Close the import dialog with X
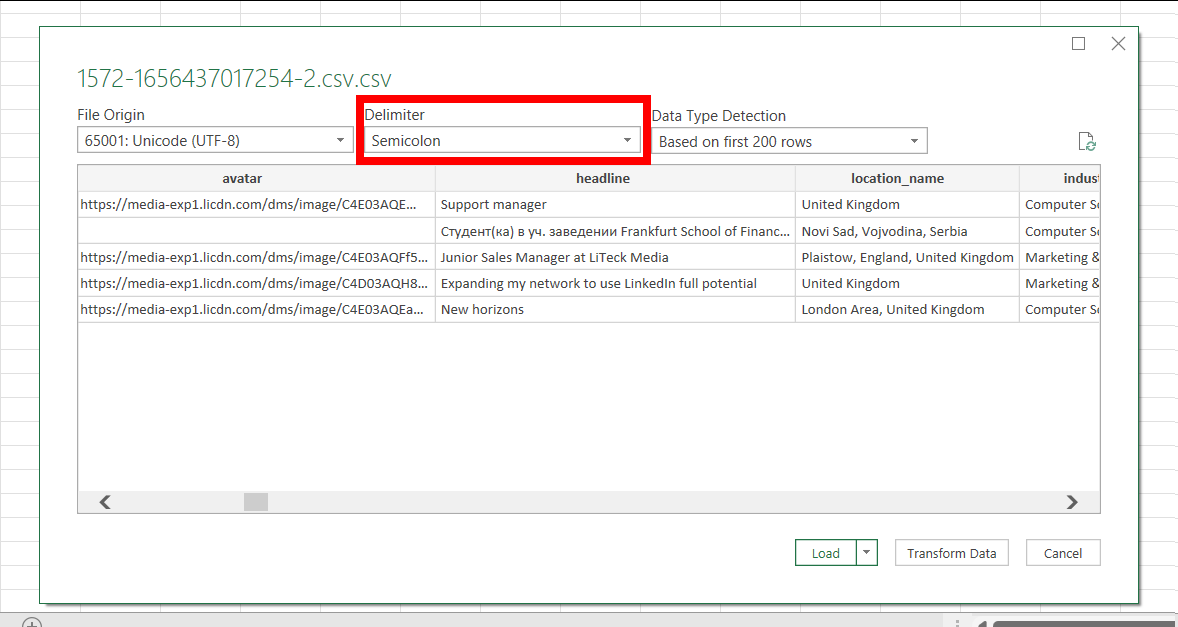 tap(1119, 44)
